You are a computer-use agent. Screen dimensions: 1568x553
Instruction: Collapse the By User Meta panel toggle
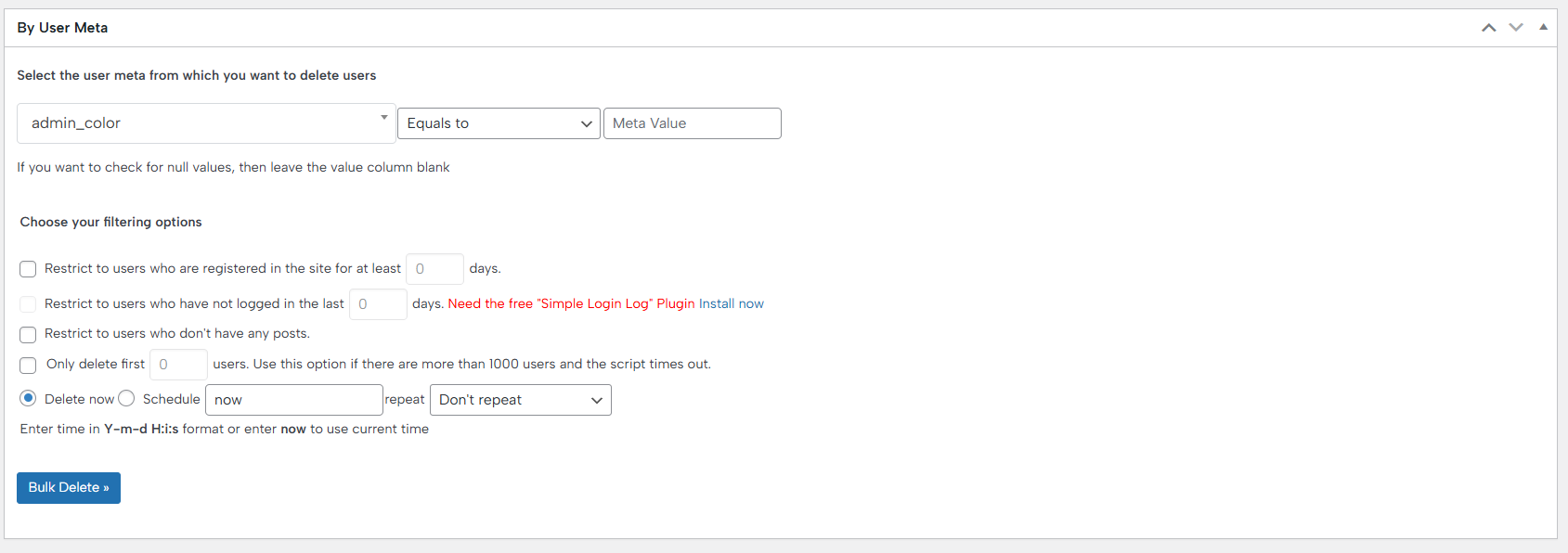(1543, 28)
